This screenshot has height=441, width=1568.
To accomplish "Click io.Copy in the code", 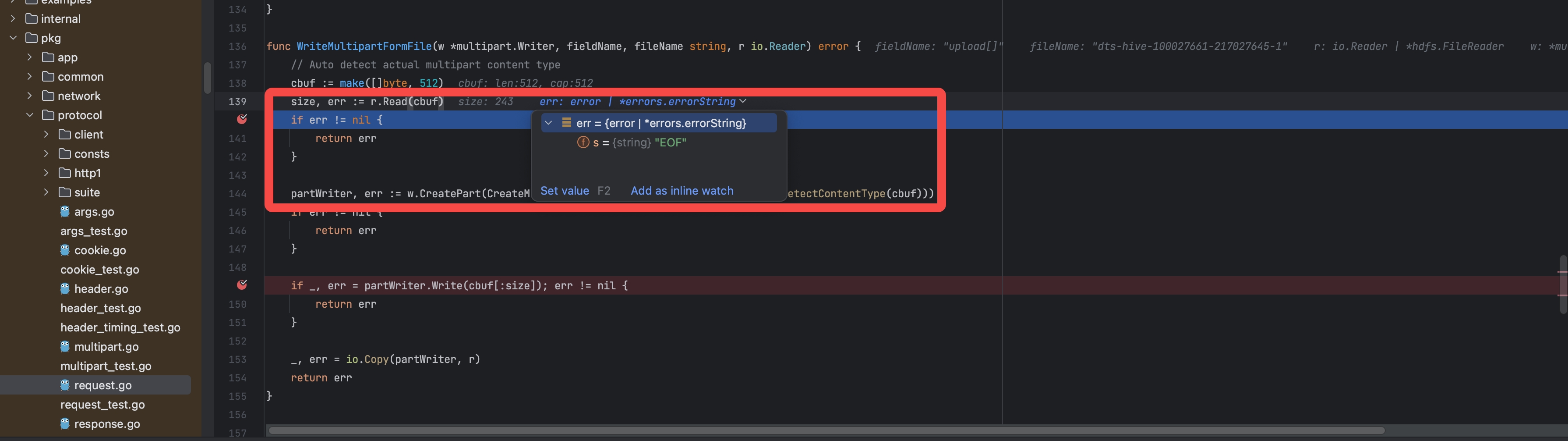I will click(x=367, y=359).
